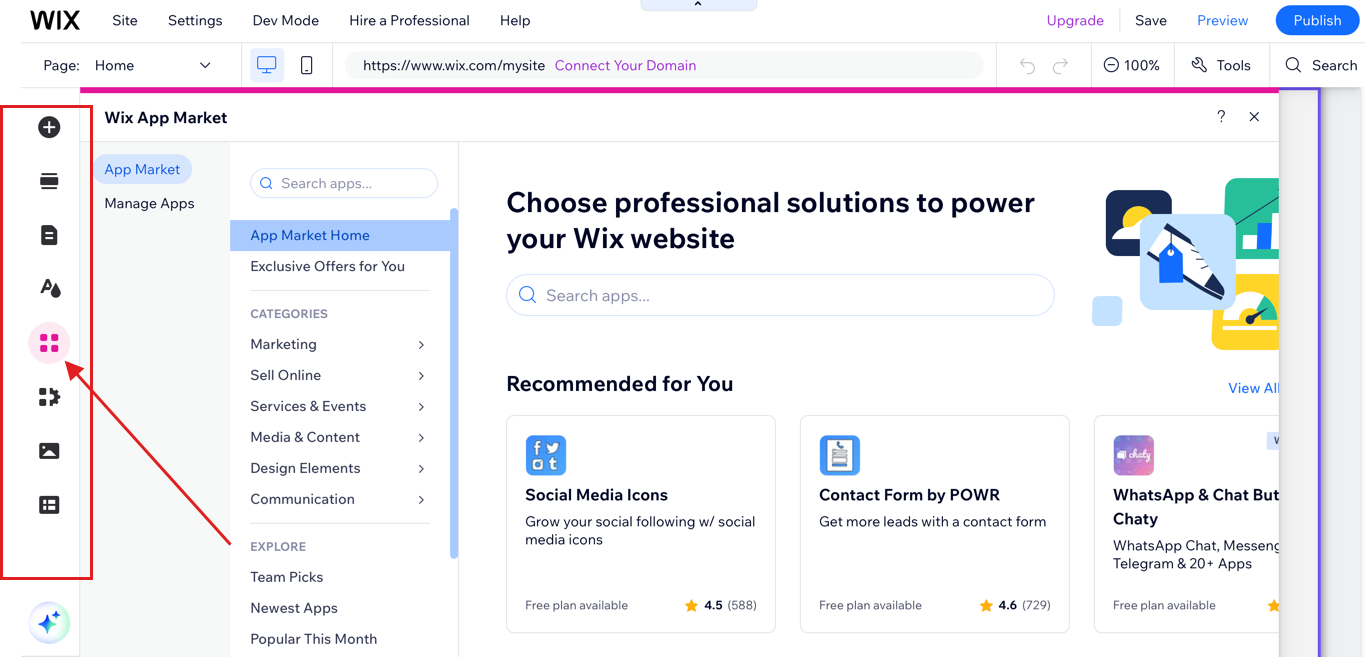Close the Wix App Market panel
Screen dimensions: 1365x657
click(1254, 117)
